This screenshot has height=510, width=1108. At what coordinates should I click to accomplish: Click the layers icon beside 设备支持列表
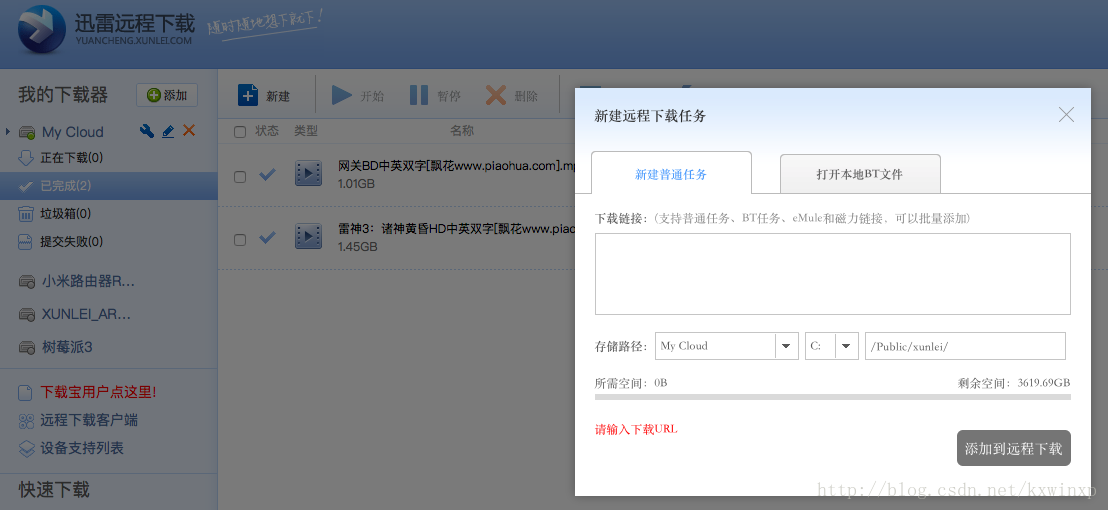[x=26, y=449]
